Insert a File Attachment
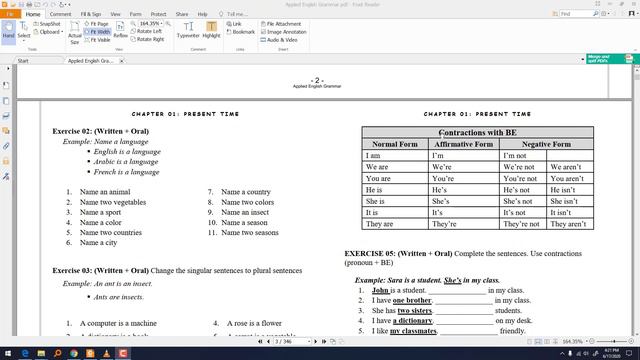 (281, 24)
